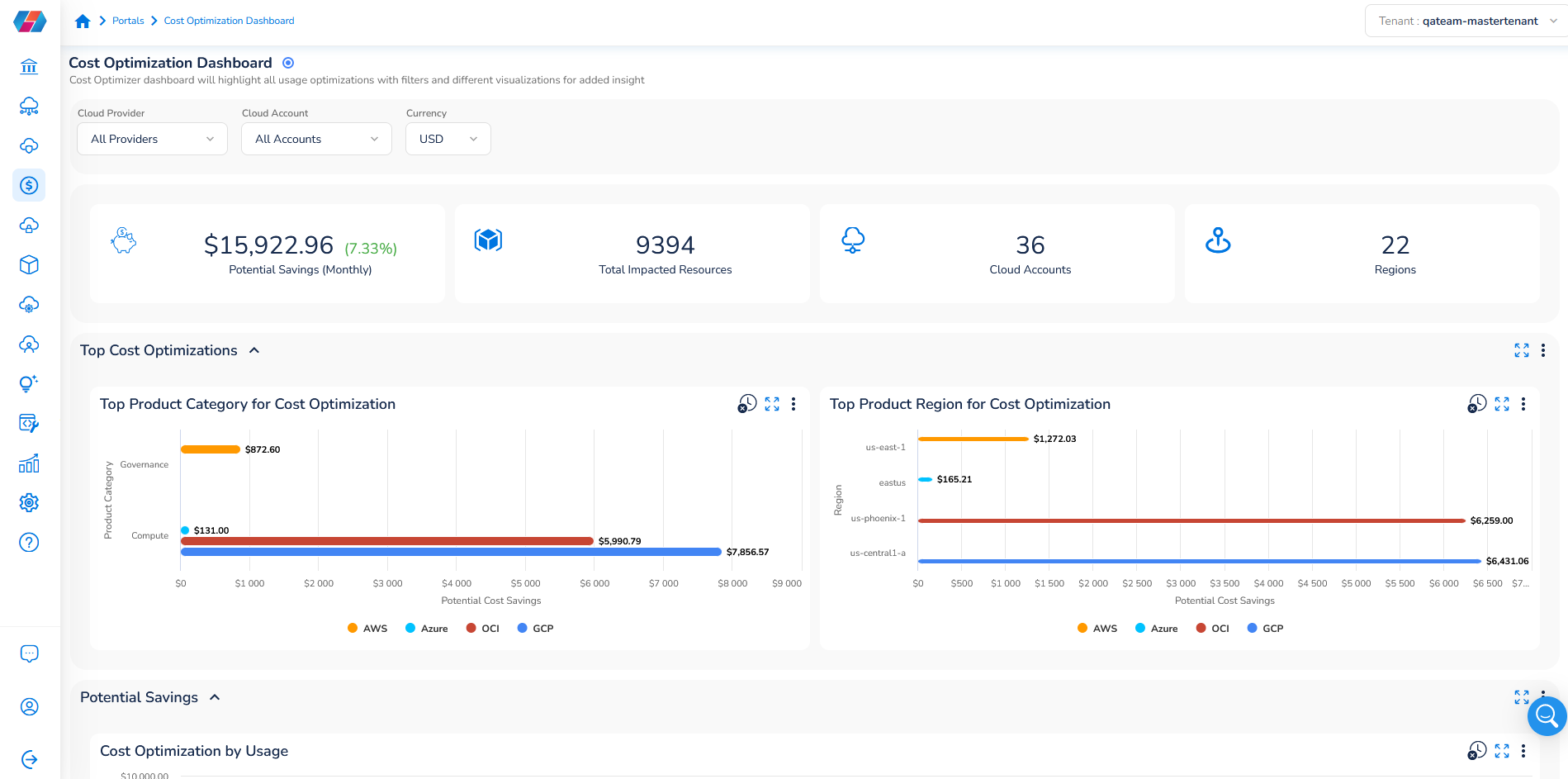Viewport: 1568px width, 779px height.
Task: Open the cube sidebar icon
Action: 29,264
